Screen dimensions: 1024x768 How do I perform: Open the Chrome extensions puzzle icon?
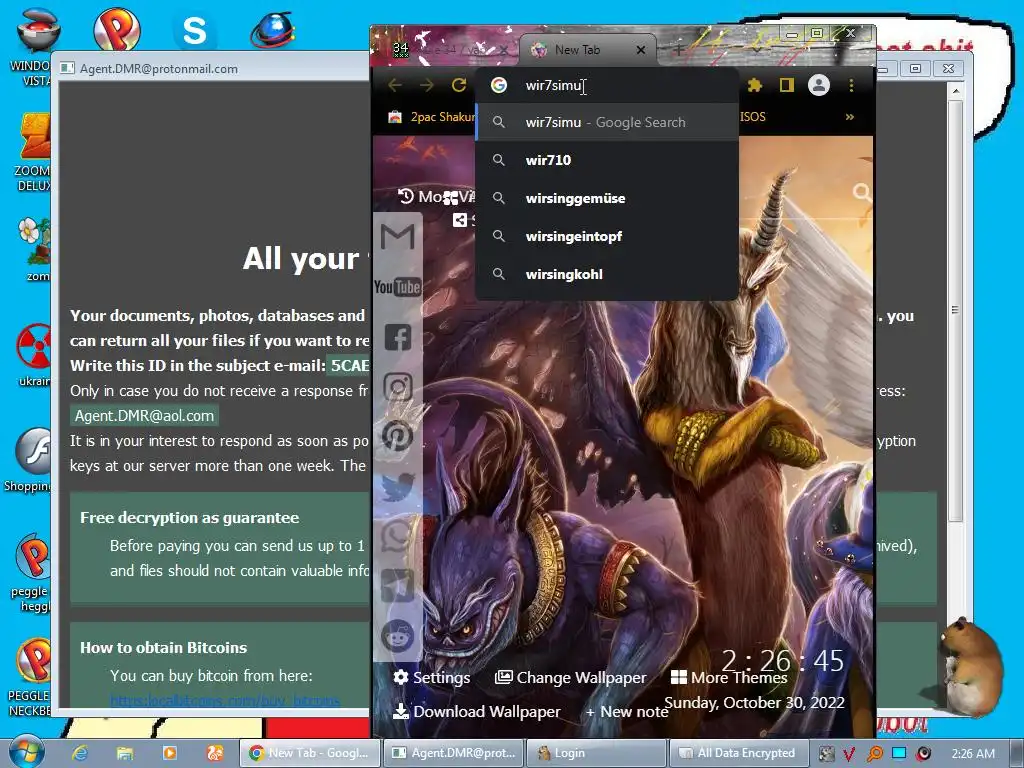pos(755,85)
